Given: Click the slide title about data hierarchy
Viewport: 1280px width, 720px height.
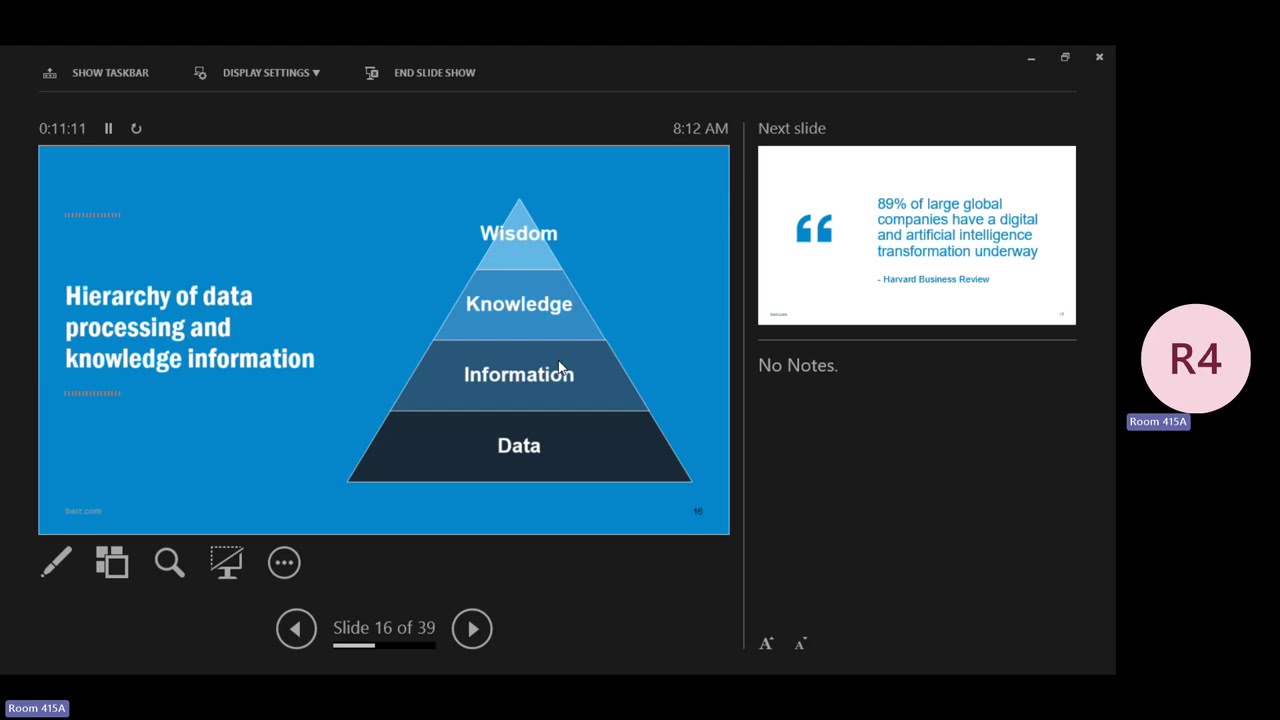Looking at the screenshot, I should click(190, 327).
